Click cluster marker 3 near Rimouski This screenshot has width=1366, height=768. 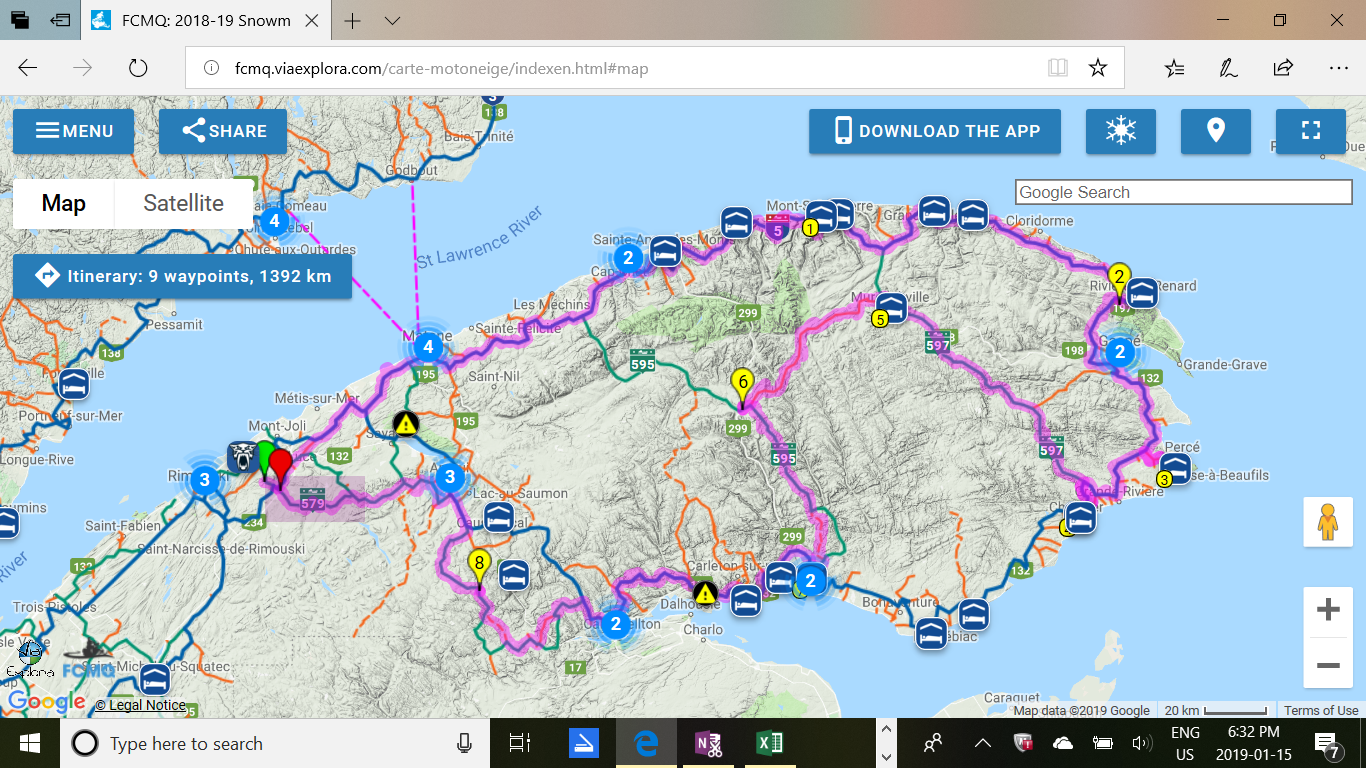coord(204,480)
